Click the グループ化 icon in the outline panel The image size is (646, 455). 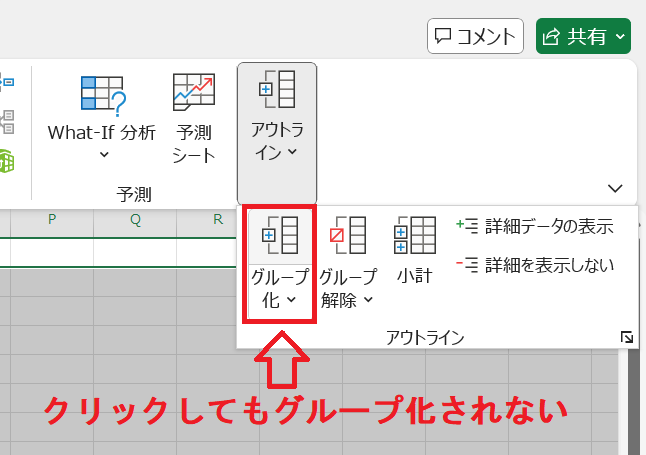[x=278, y=236]
